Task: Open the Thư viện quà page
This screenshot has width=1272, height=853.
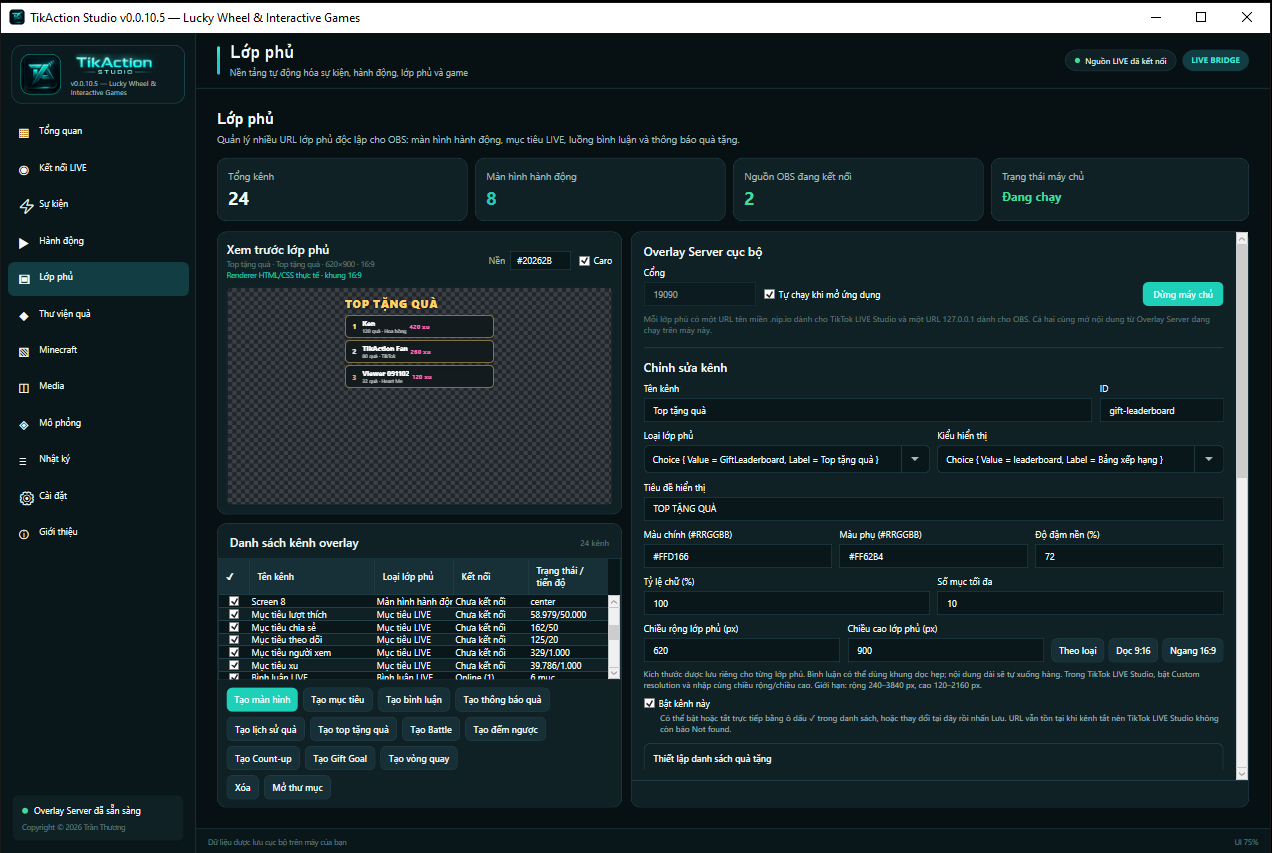Action: click(98, 314)
